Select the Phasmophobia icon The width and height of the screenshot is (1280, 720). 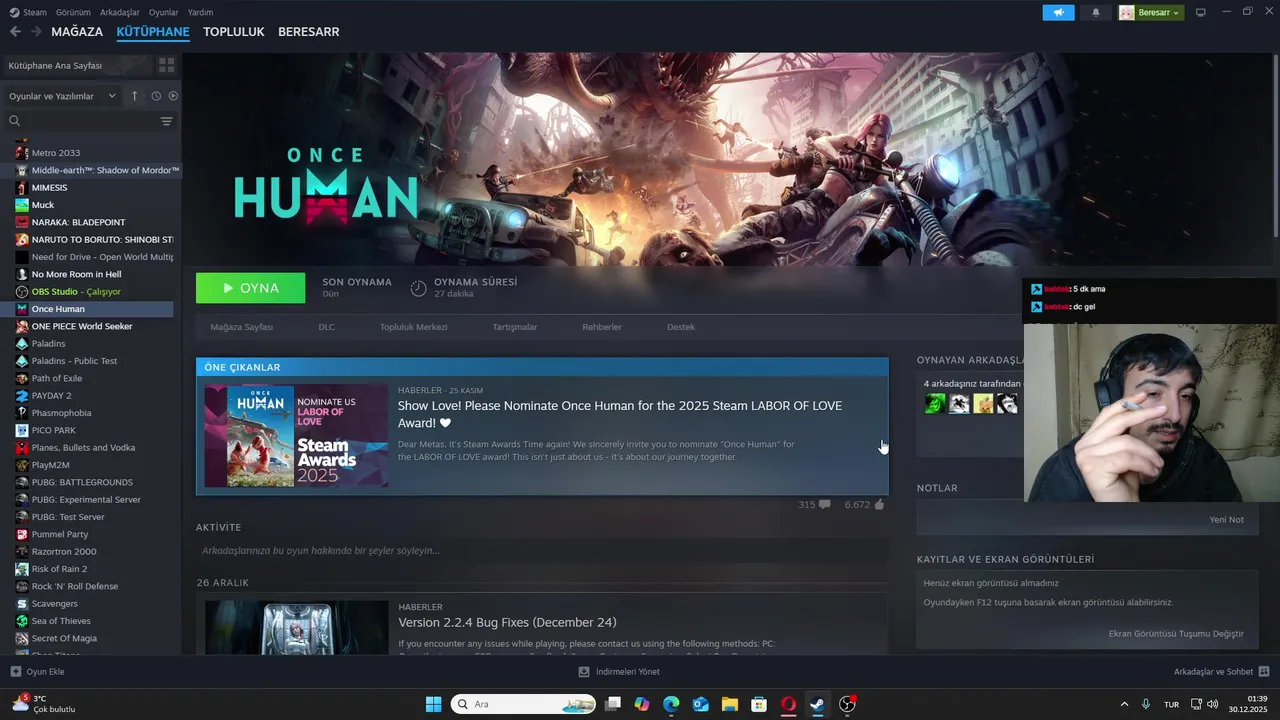pyautogui.click(x=22, y=413)
